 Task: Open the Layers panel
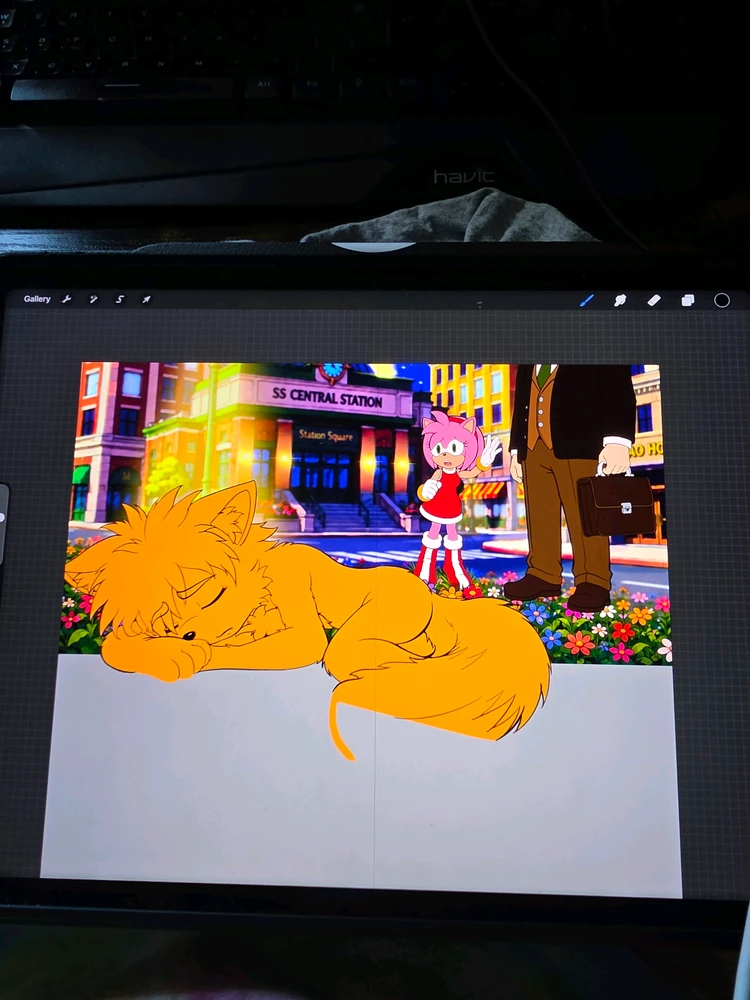[688, 300]
